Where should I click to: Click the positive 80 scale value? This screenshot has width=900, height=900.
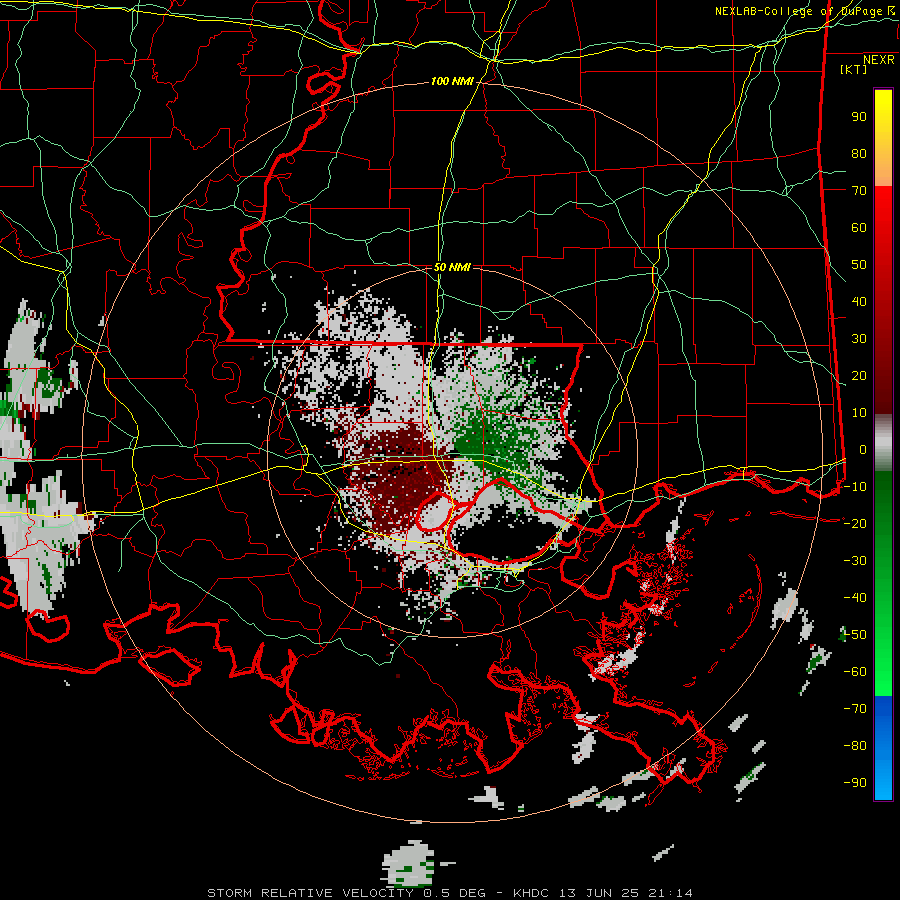[859, 154]
